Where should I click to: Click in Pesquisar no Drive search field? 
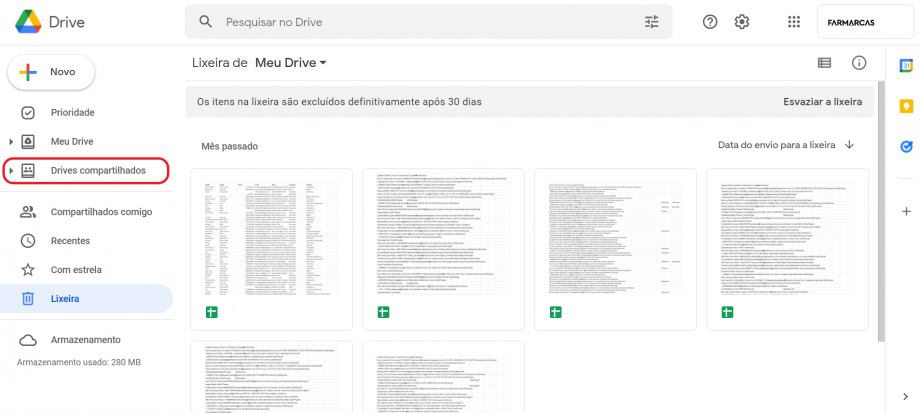[x=420, y=22]
